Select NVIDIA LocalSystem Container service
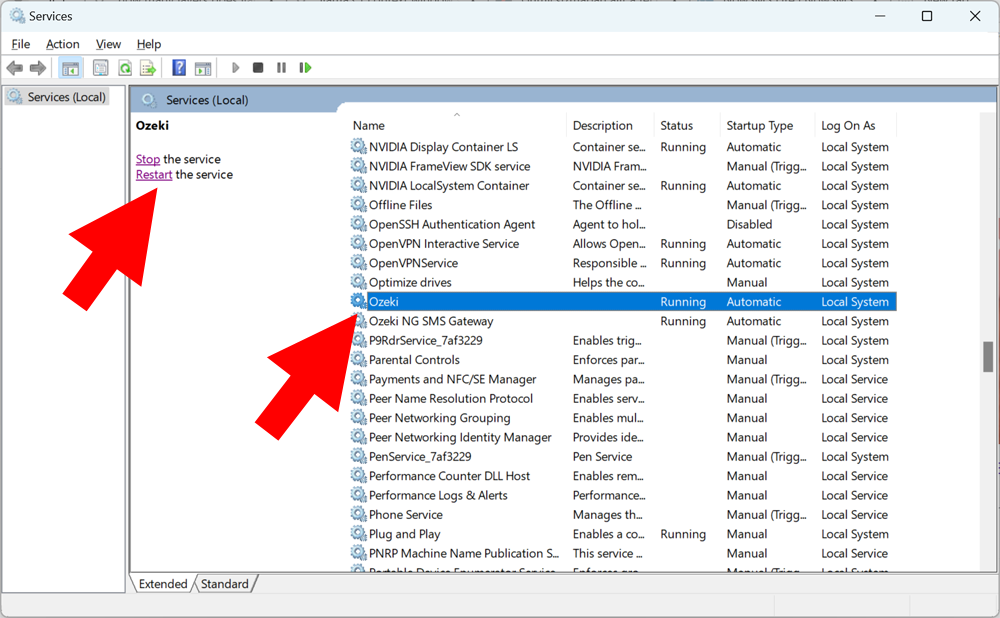The image size is (1000, 618). 449,186
